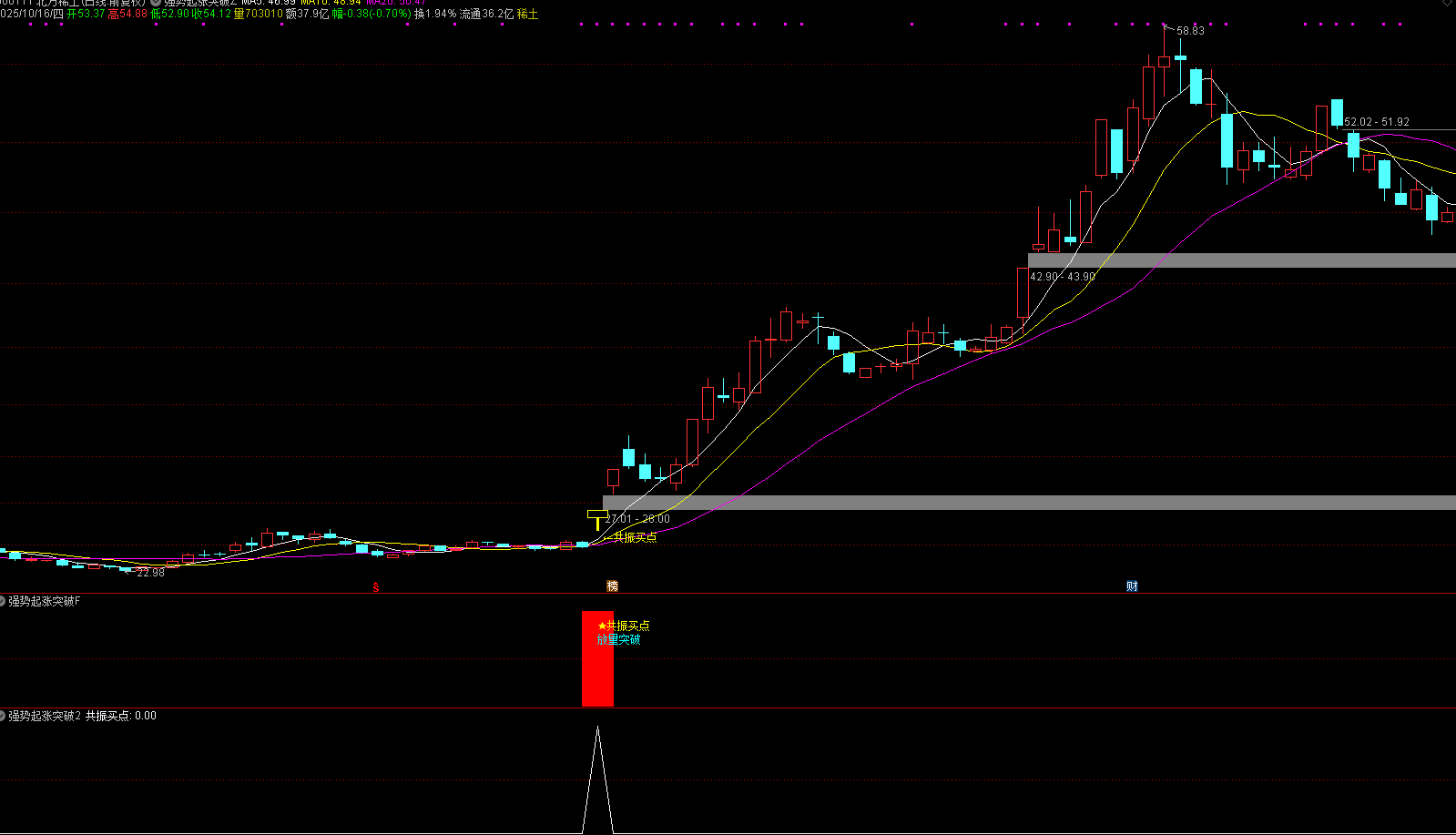Click the 22.98 low price label
Viewport: 1456px width, 835px height.
[150, 573]
